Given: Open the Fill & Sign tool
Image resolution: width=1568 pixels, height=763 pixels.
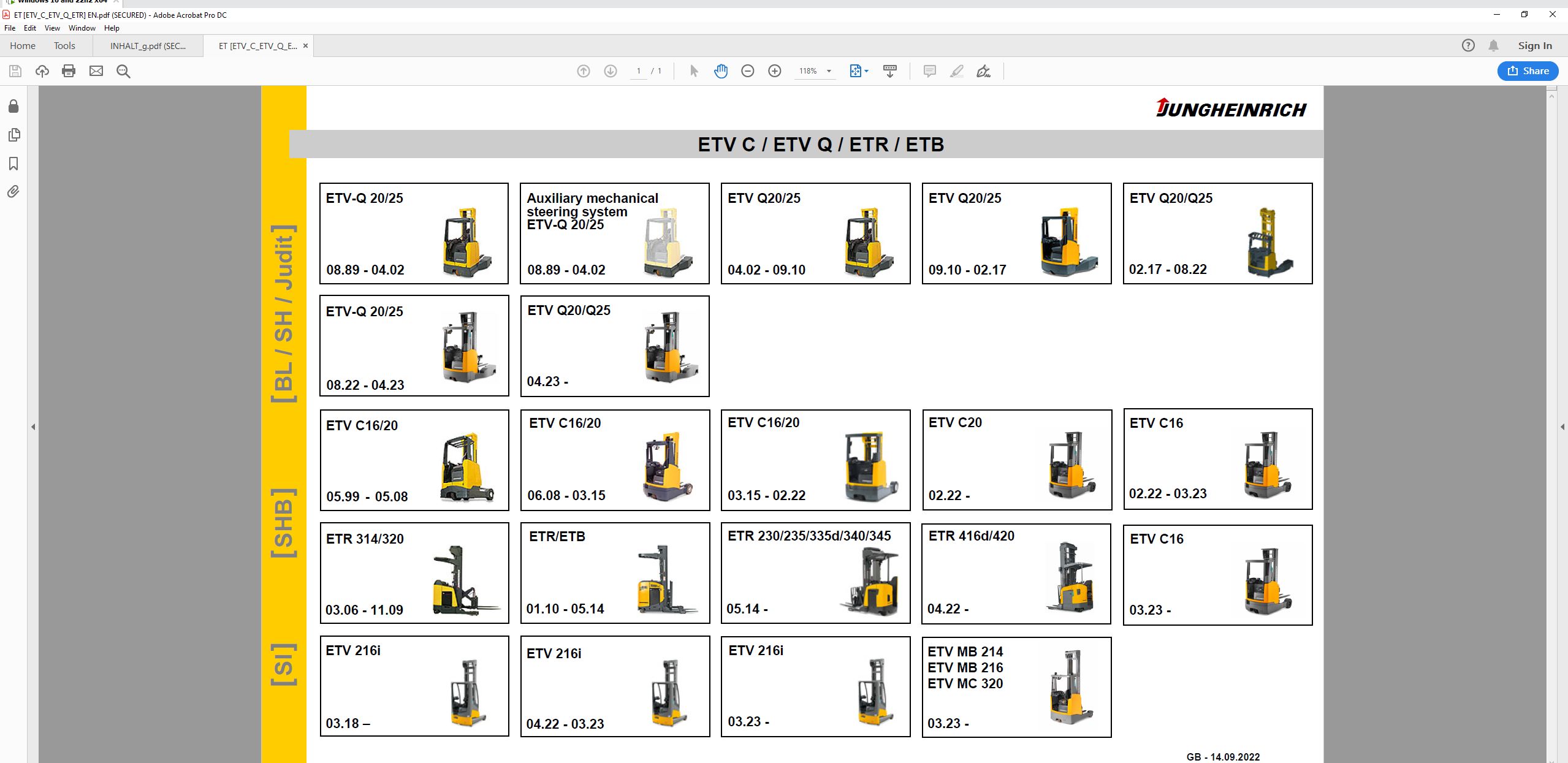Looking at the screenshot, I should click(983, 71).
